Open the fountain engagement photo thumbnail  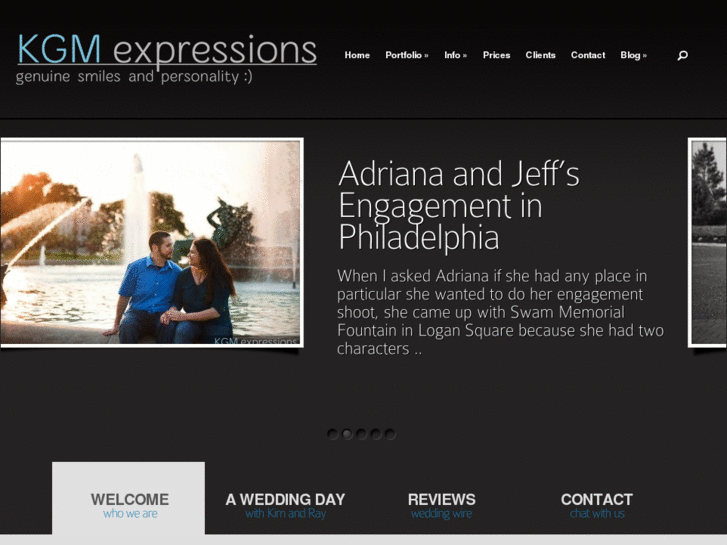[151, 242]
